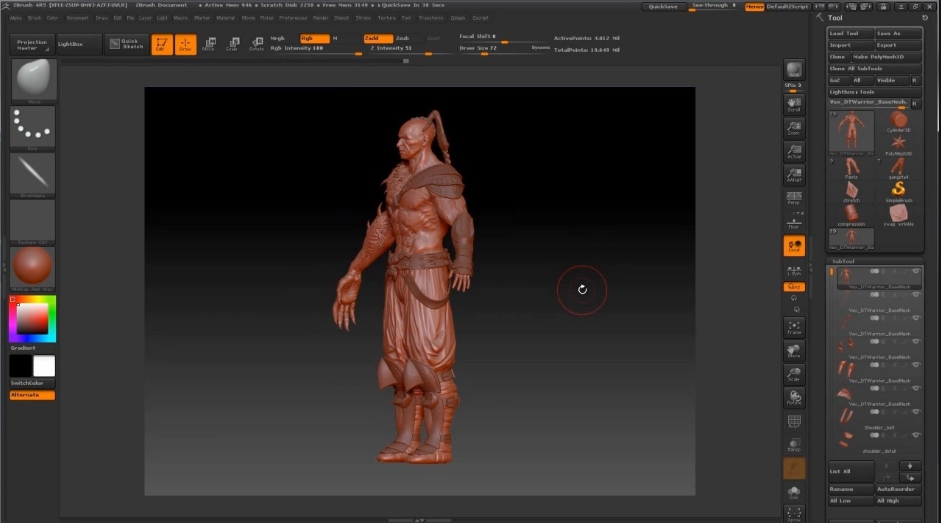Click the AAHalf icon
Viewport: 941px width, 523px height.
794,175
